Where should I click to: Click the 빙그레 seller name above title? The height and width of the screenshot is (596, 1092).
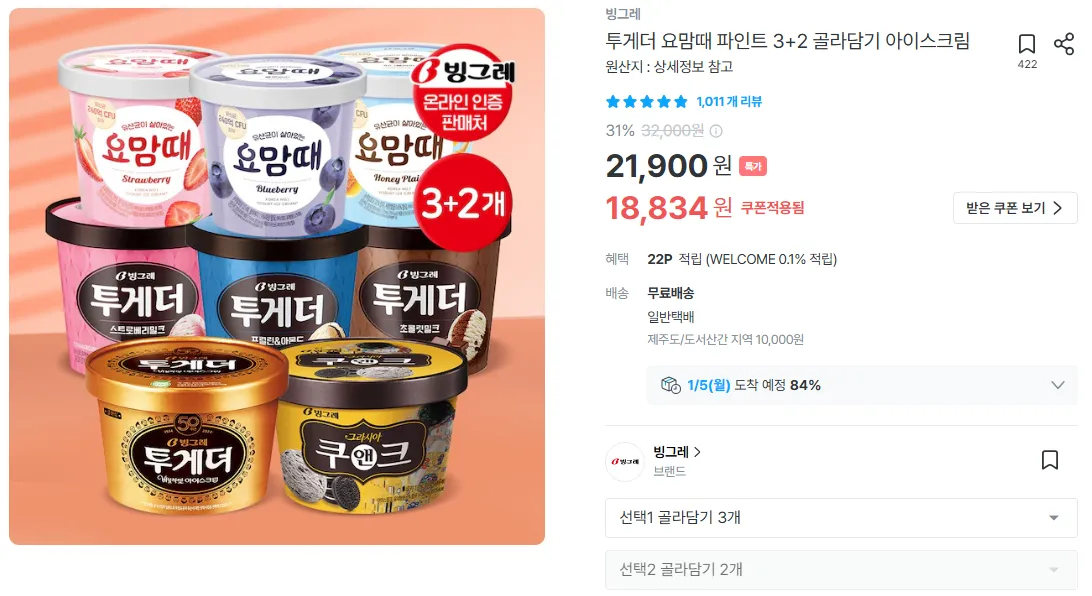pos(623,14)
